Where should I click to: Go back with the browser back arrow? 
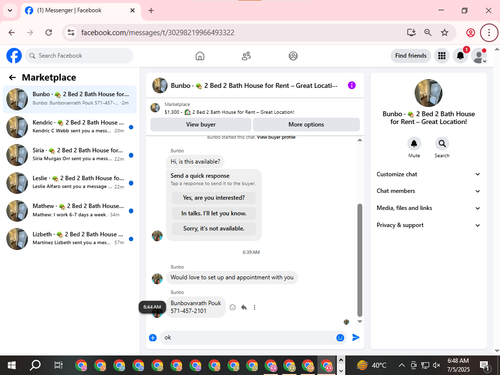[x=12, y=32]
